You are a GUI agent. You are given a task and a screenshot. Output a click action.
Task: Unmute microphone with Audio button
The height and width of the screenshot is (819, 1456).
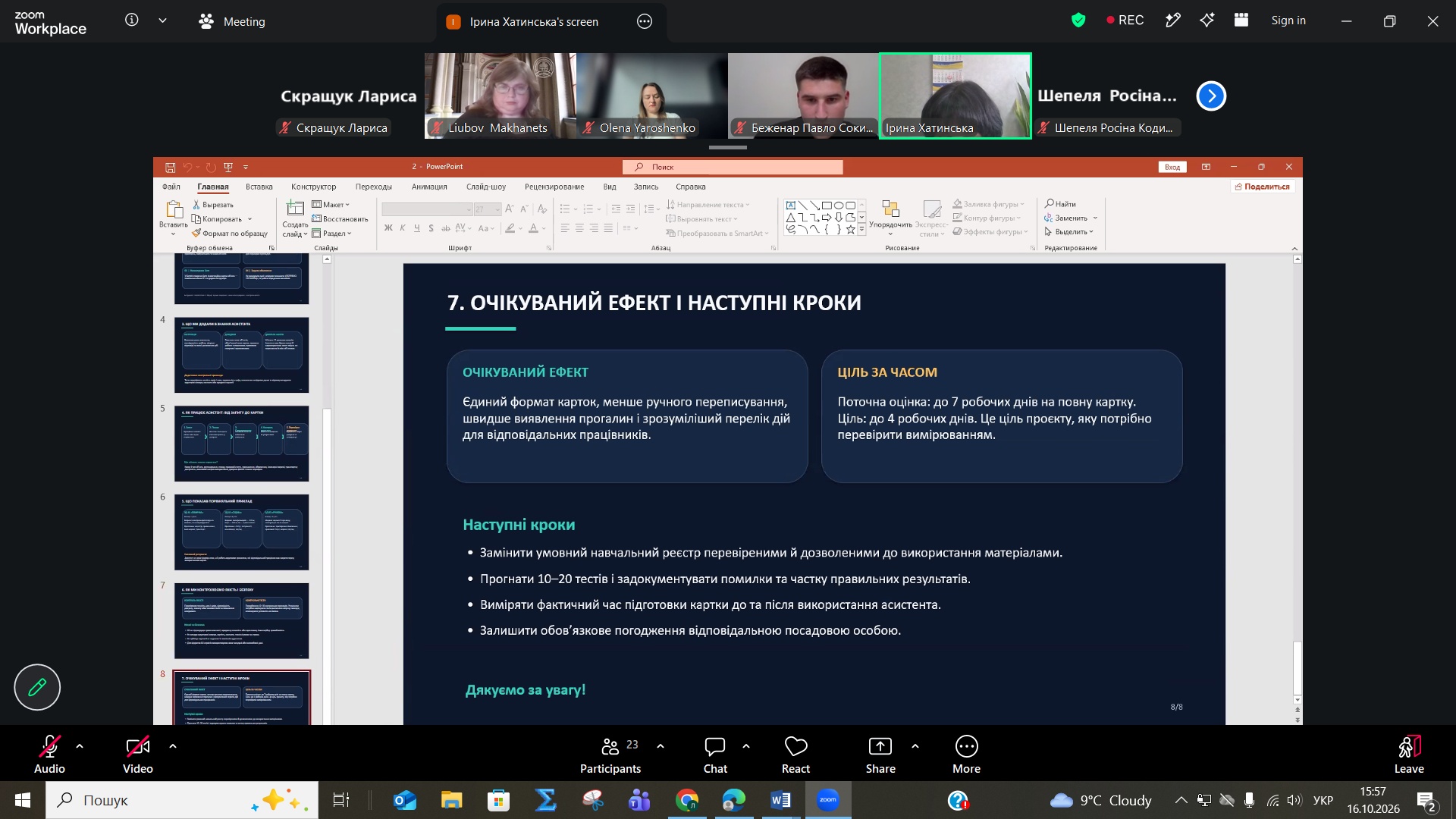pyautogui.click(x=49, y=755)
